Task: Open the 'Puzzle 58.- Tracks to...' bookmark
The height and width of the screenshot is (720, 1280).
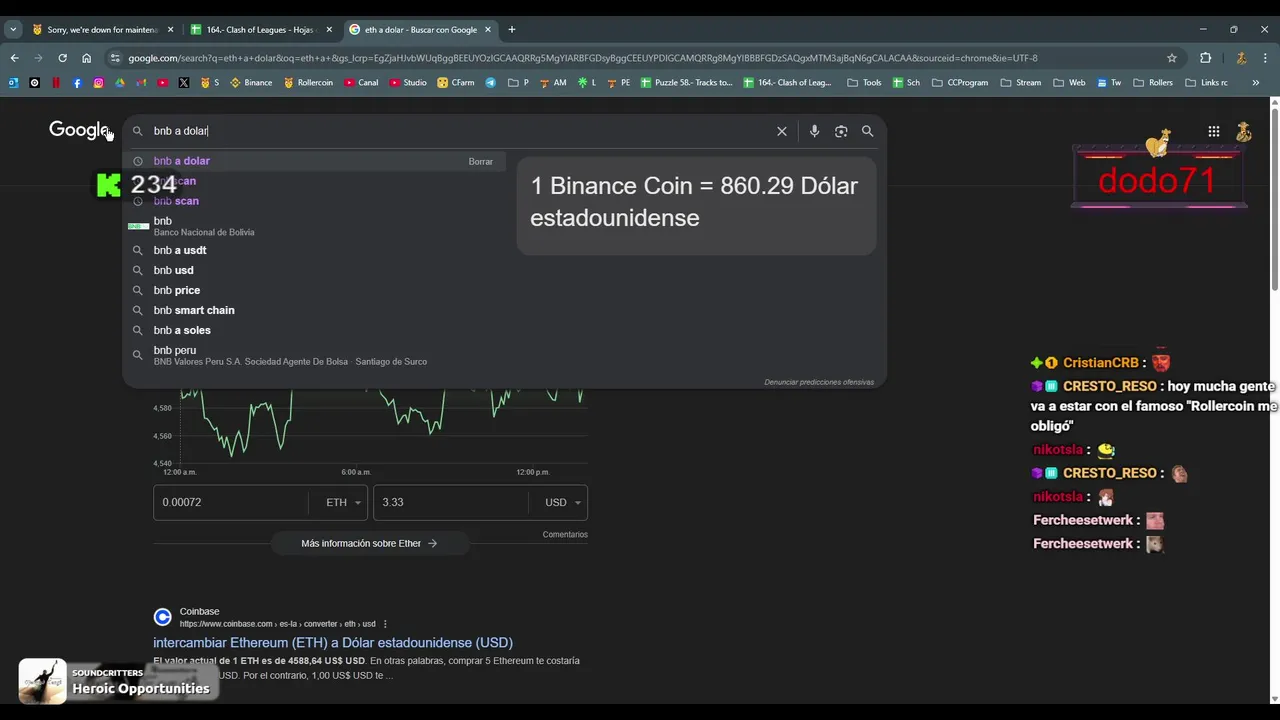Action: click(x=687, y=83)
